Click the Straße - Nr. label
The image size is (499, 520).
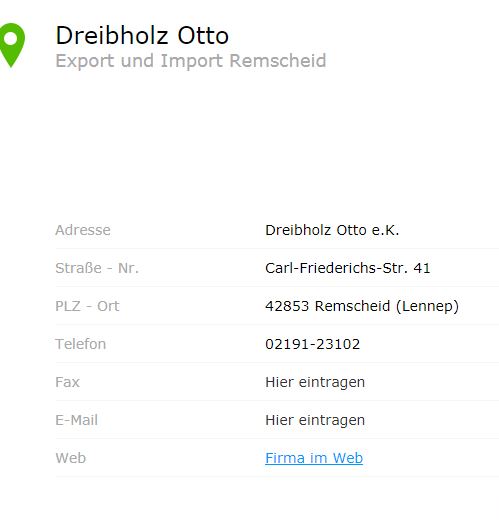(97, 268)
